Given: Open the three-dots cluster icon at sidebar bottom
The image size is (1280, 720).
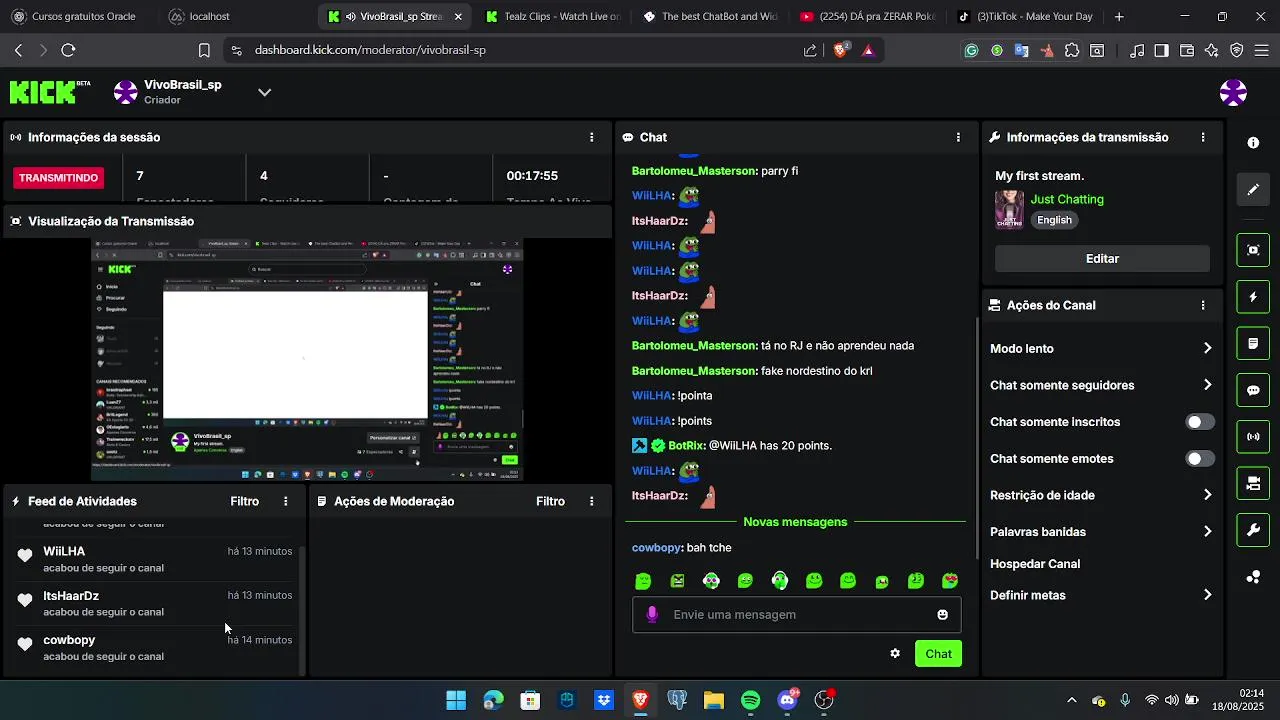Looking at the screenshot, I should 1253,577.
